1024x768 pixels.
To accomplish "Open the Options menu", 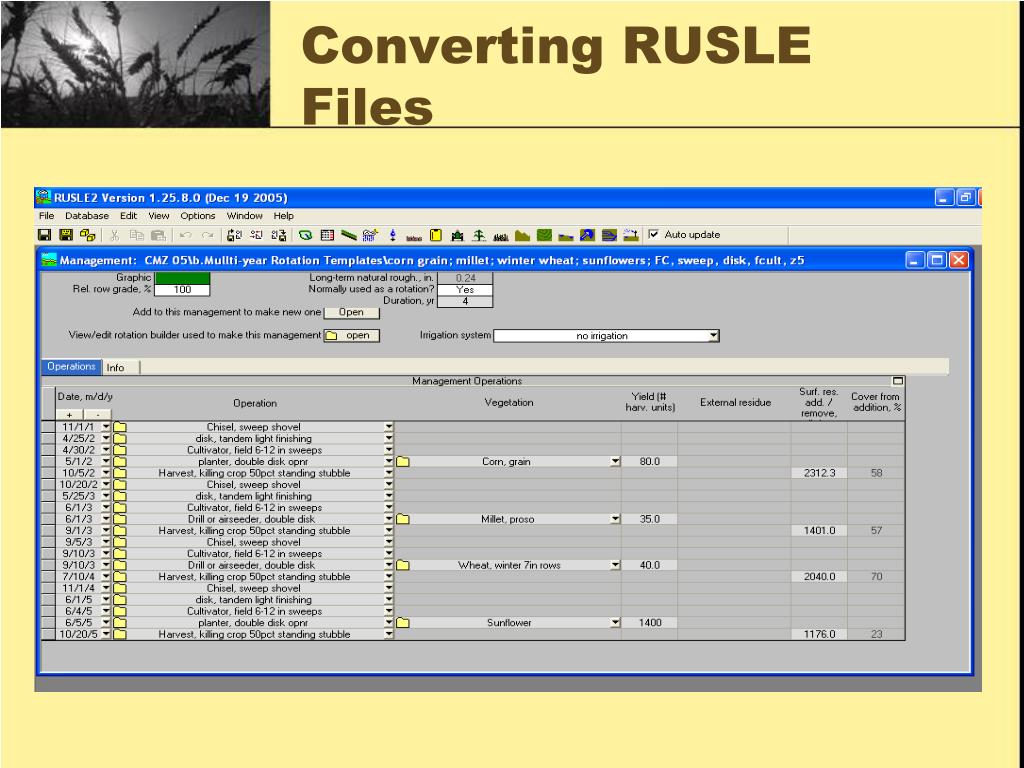I will 198,216.
